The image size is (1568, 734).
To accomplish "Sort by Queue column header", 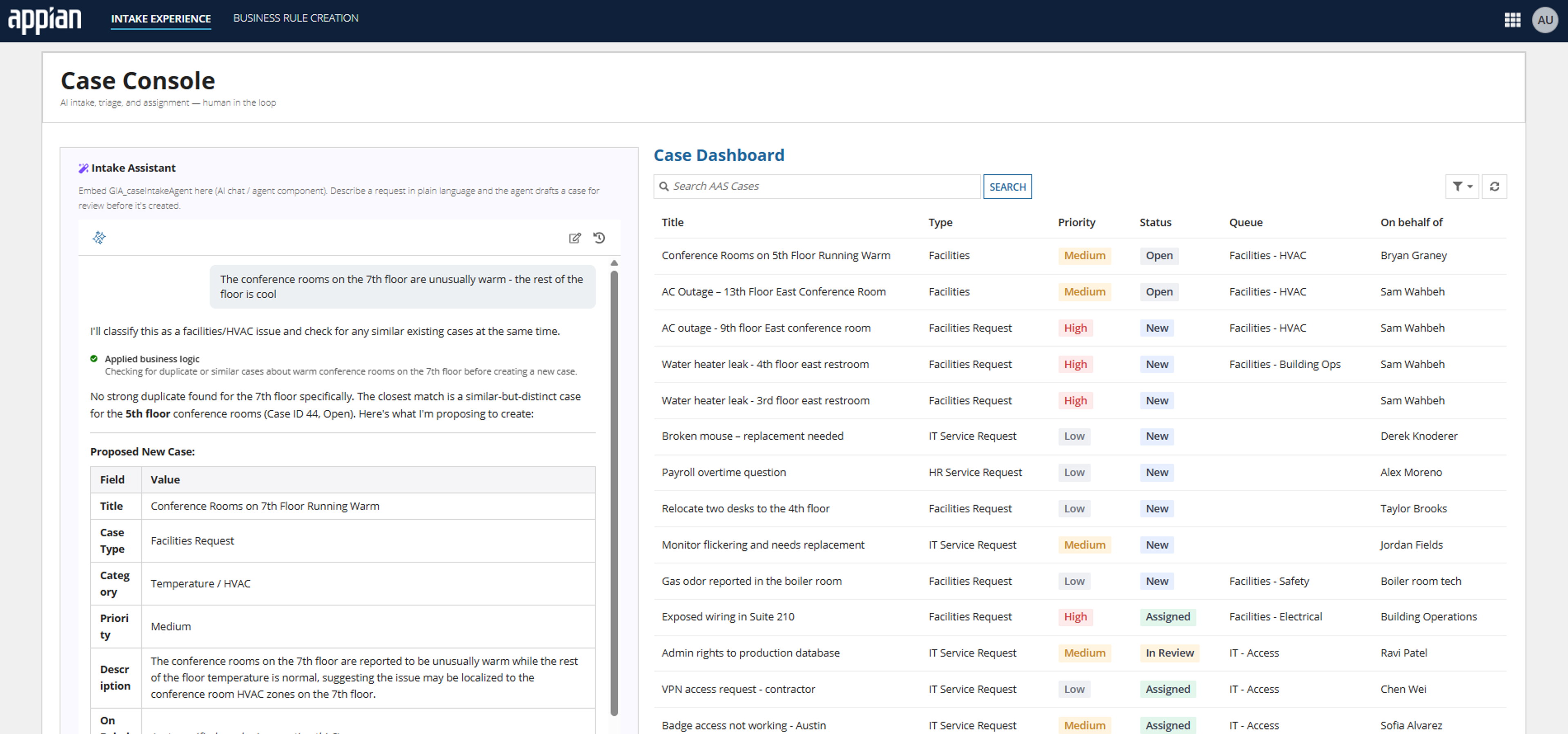I will (1246, 222).
